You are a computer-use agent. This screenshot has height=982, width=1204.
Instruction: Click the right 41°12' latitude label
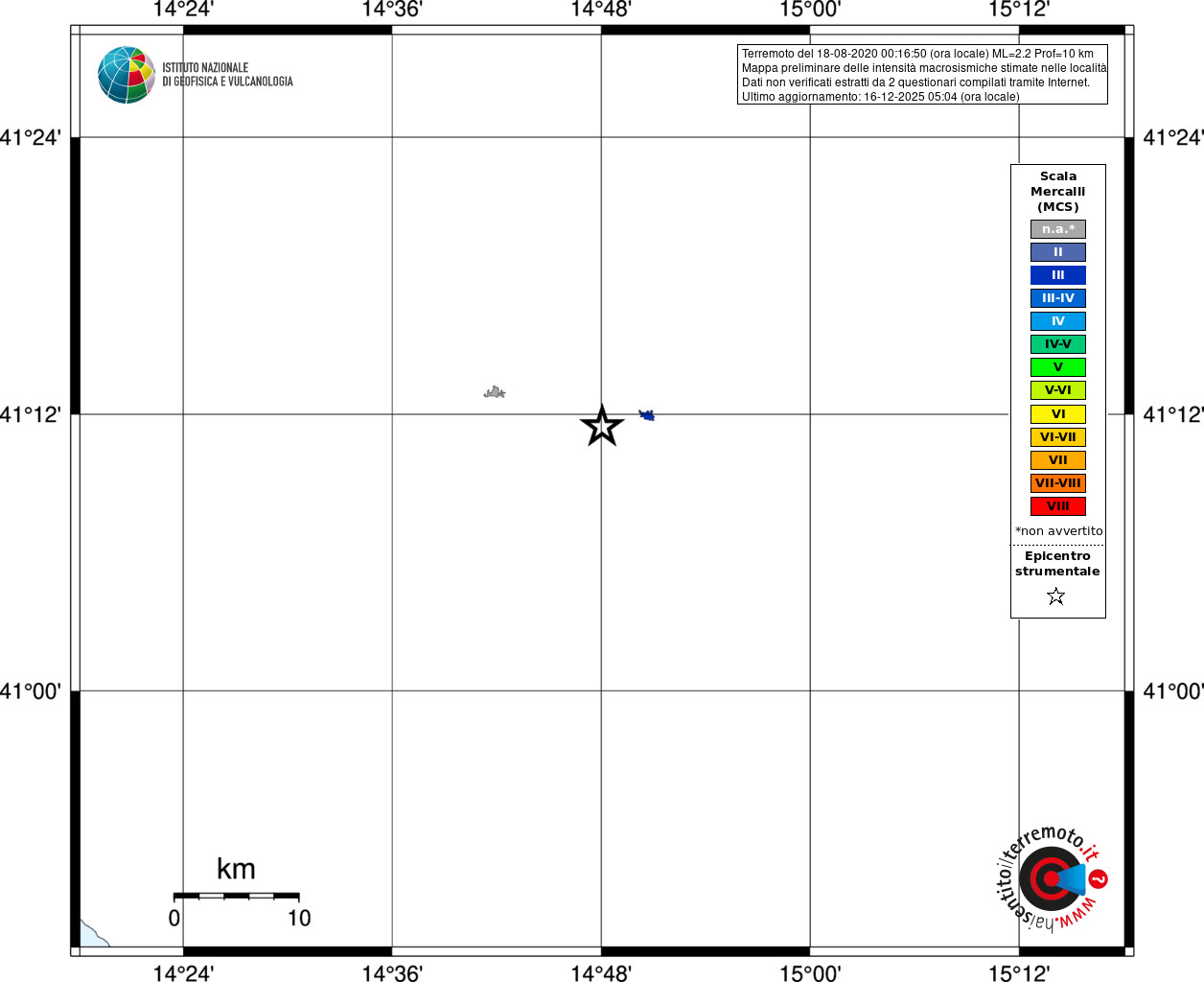[x=1173, y=414]
